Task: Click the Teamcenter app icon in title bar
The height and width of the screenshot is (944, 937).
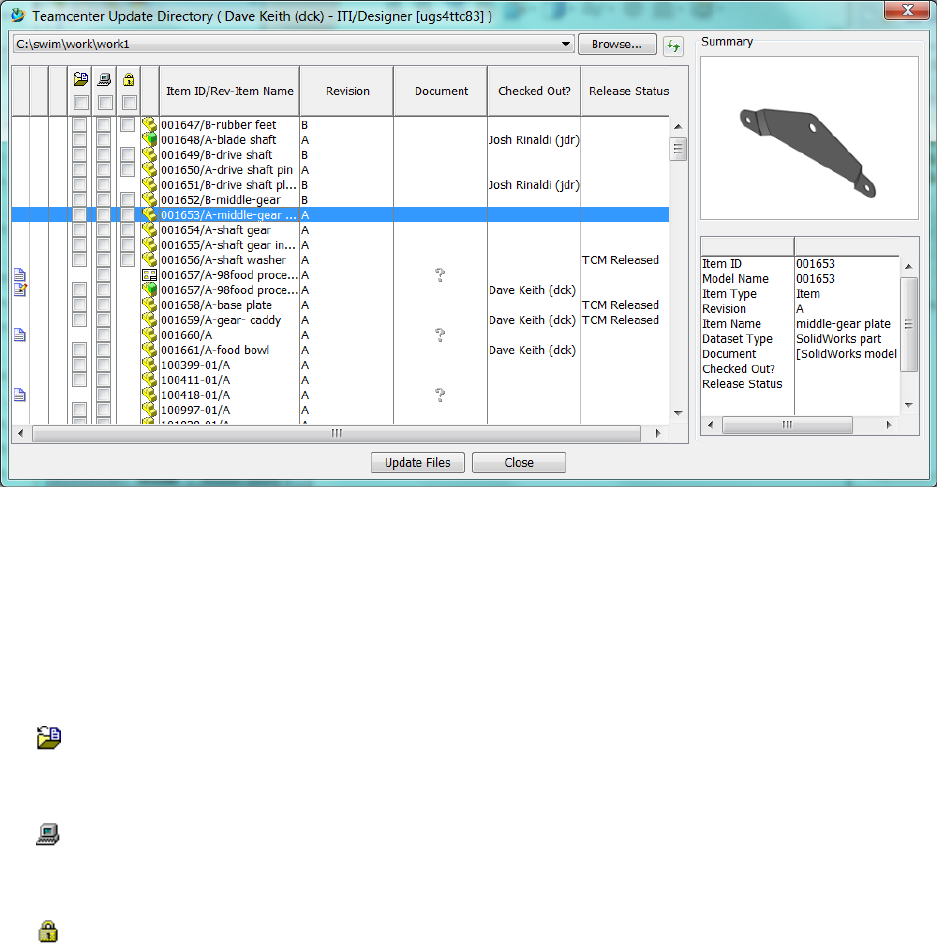Action: click(x=18, y=16)
